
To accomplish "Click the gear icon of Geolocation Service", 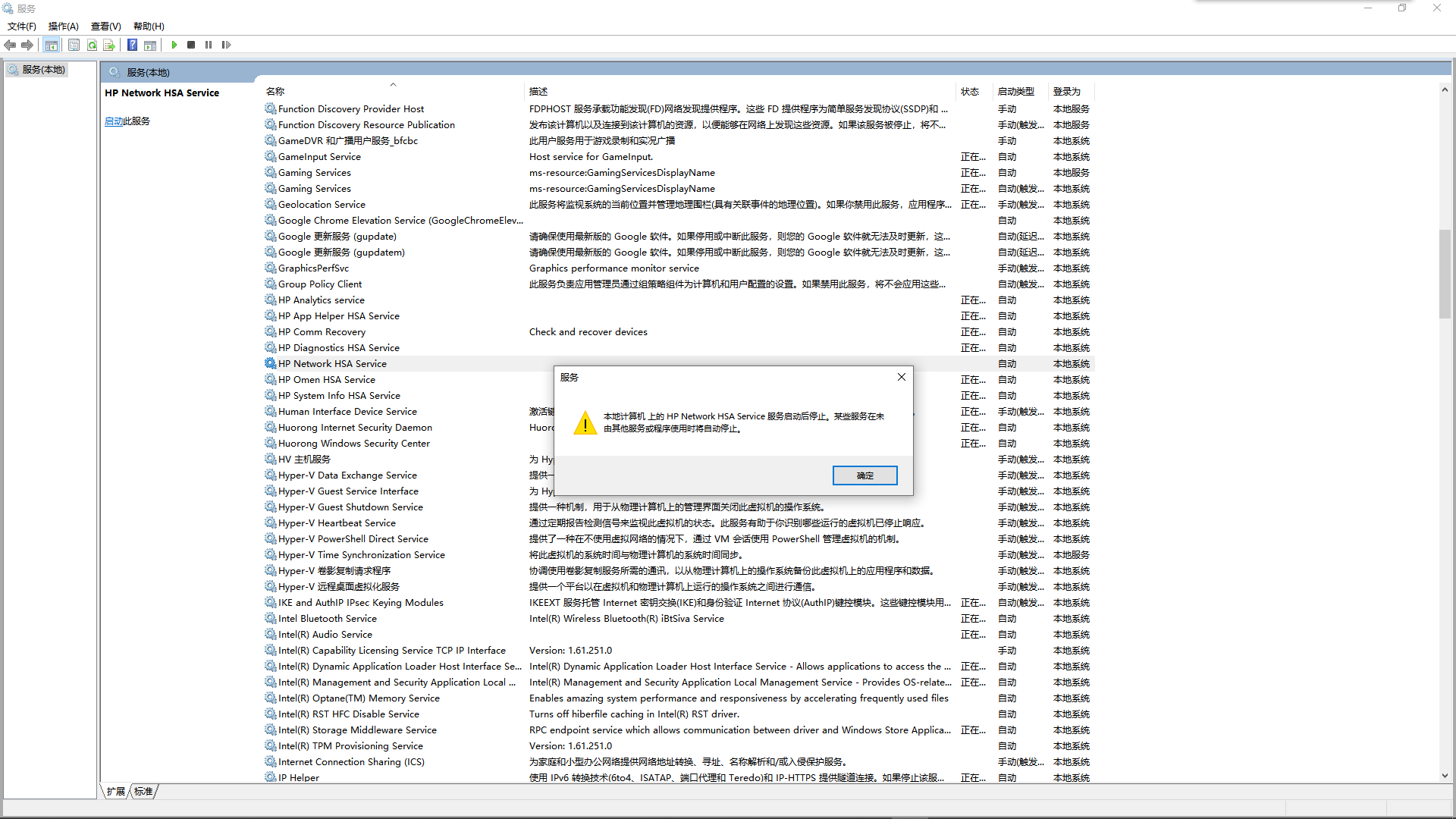I will 270,204.
